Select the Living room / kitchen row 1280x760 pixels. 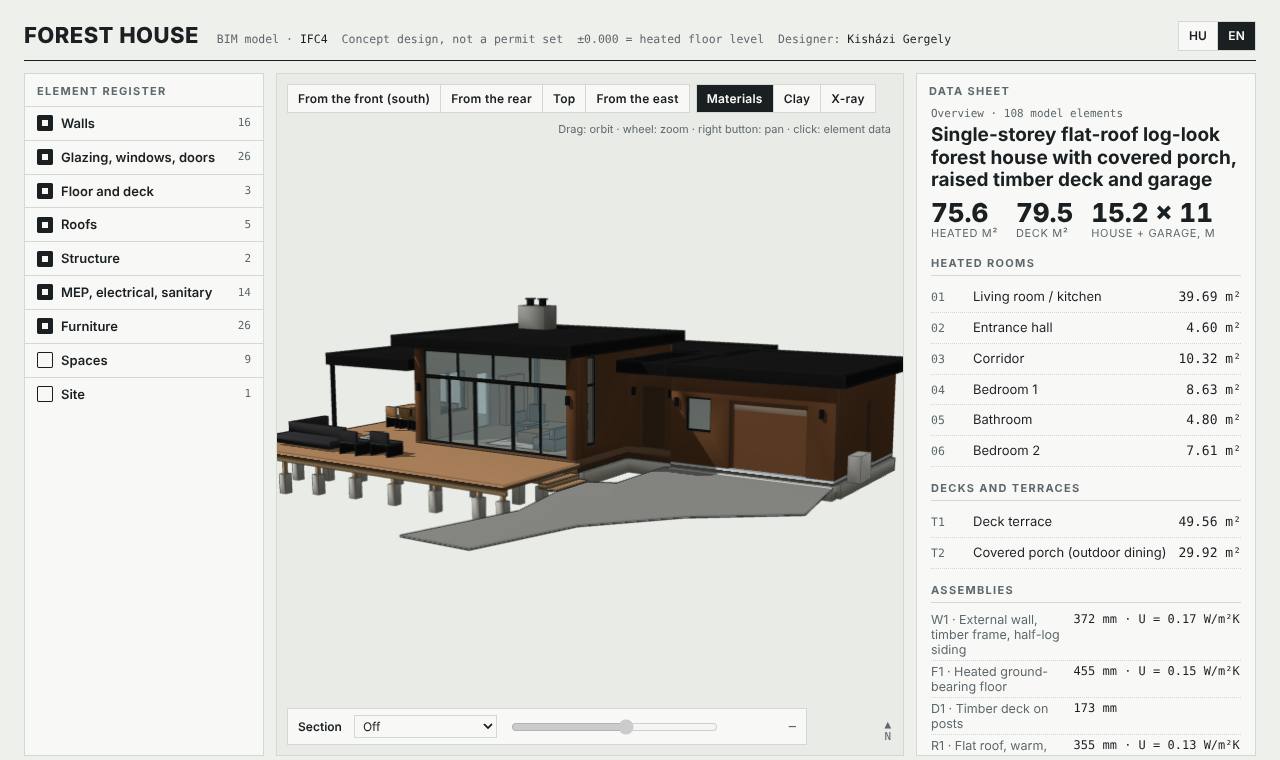pyautogui.click(x=1085, y=297)
